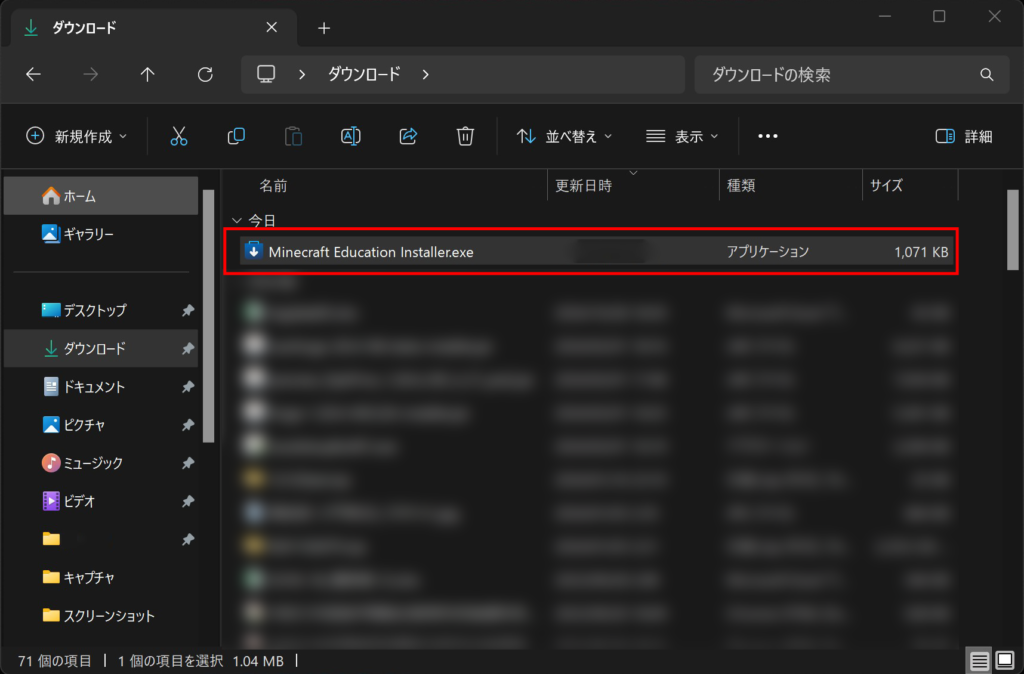The height and width of the screenshot is (674, 1024).
Task: Click the delete trash can icon
Action: point(465,136)
